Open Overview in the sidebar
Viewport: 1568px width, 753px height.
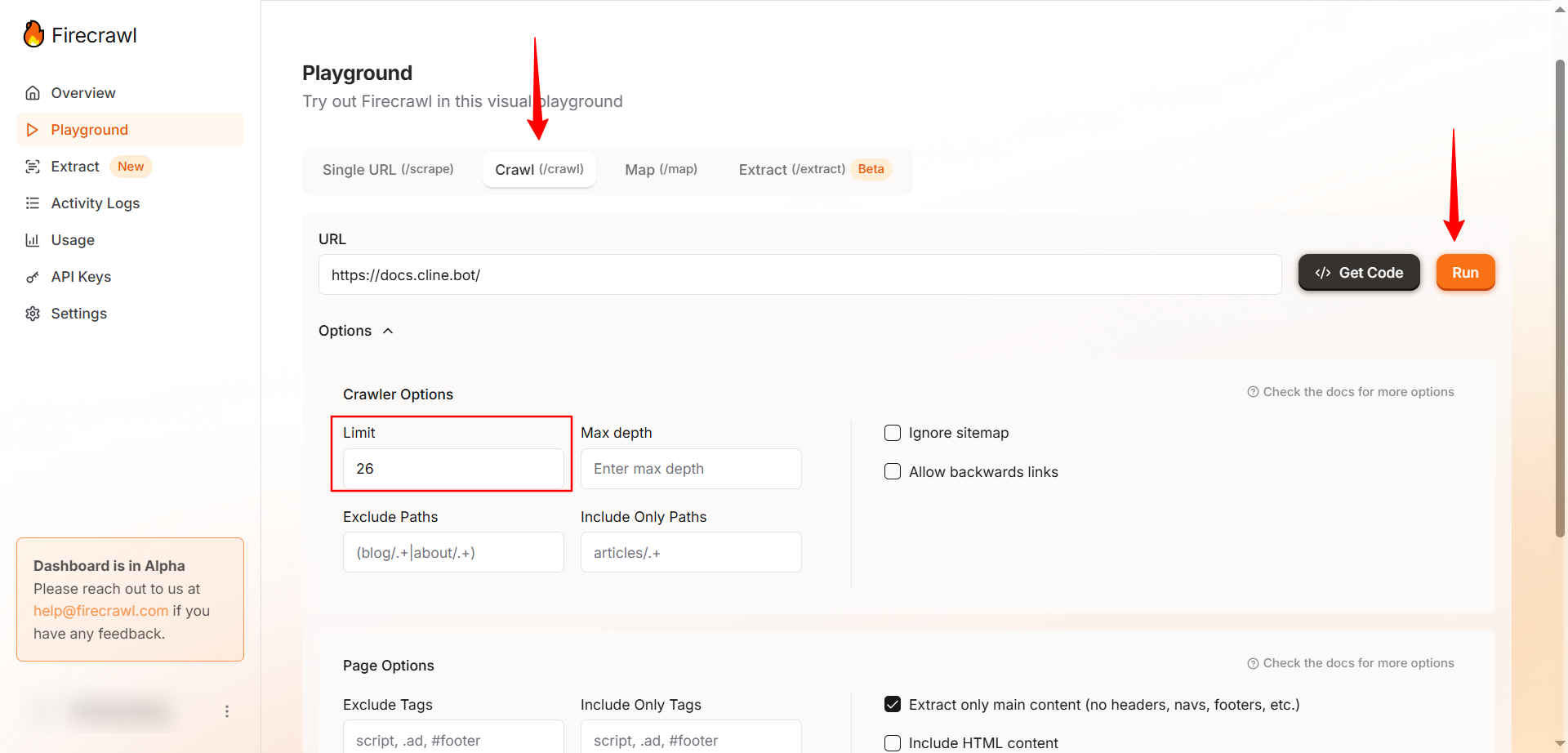pyautogui.click(x=130, y=93)
